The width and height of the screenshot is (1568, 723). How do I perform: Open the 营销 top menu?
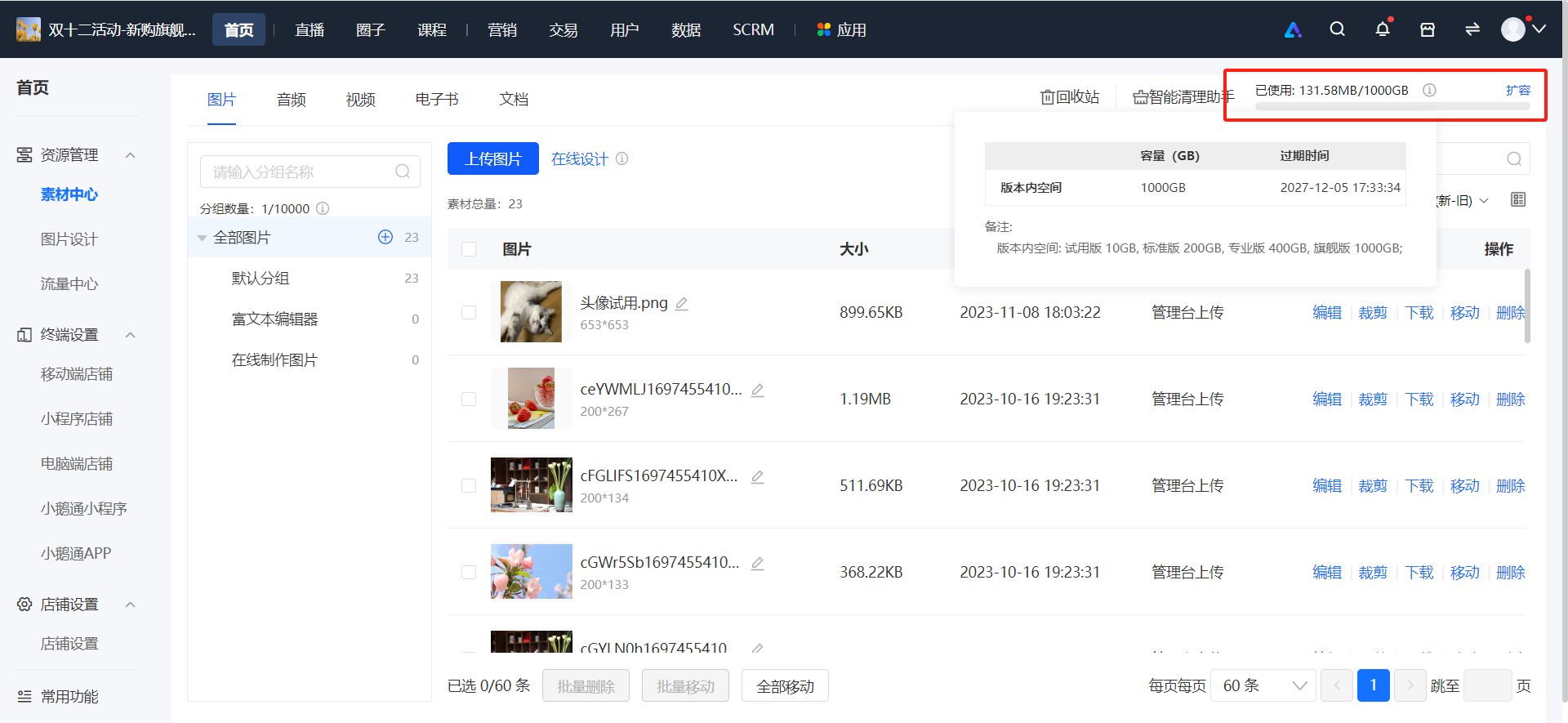tap(502, 30)
